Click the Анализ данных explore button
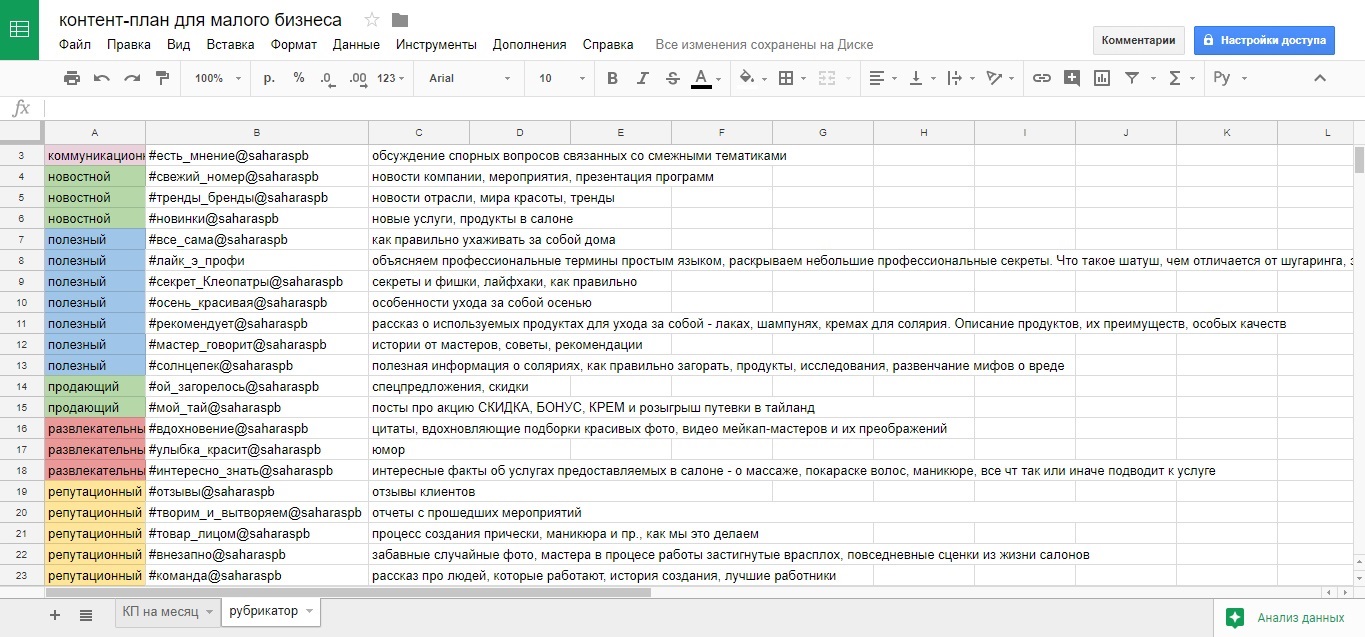The width and height of the screenshot is (1365, 637). click(x=1288, y=617)
